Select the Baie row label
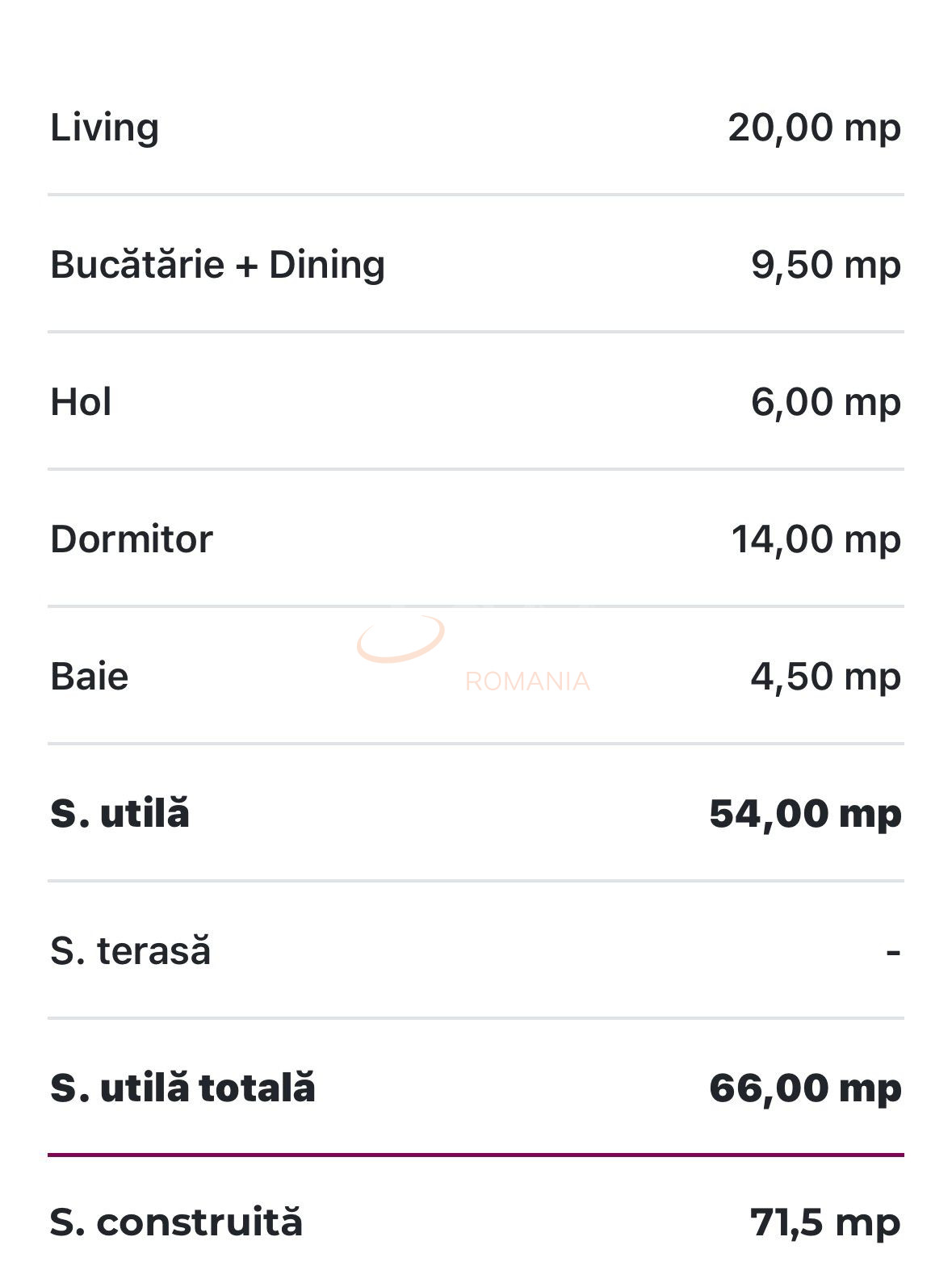 (90, 677)
